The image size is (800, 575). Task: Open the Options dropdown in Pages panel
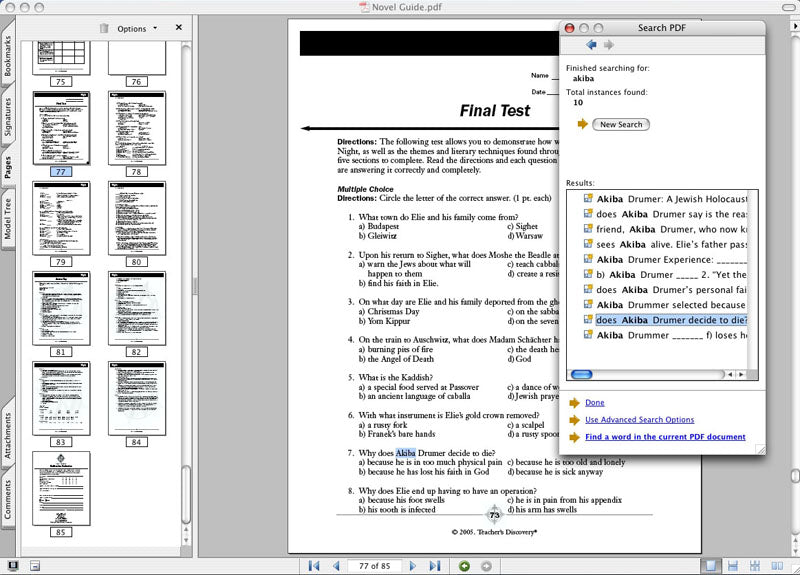tap(137, 29)
